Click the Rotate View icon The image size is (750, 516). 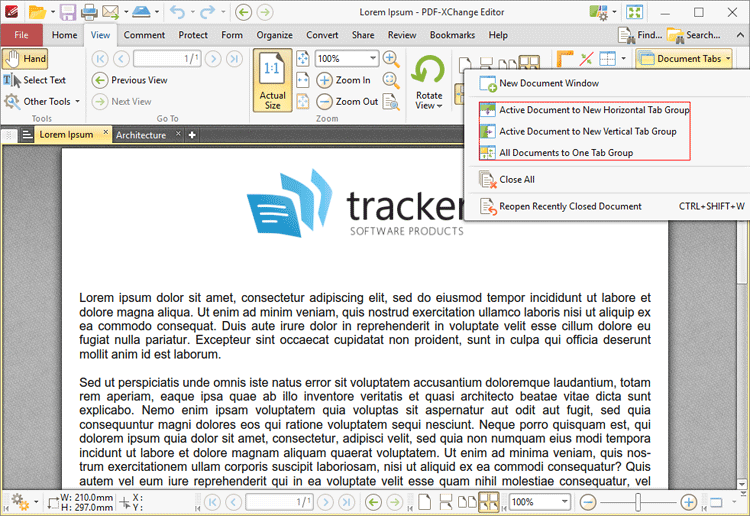tap(429, 80)
